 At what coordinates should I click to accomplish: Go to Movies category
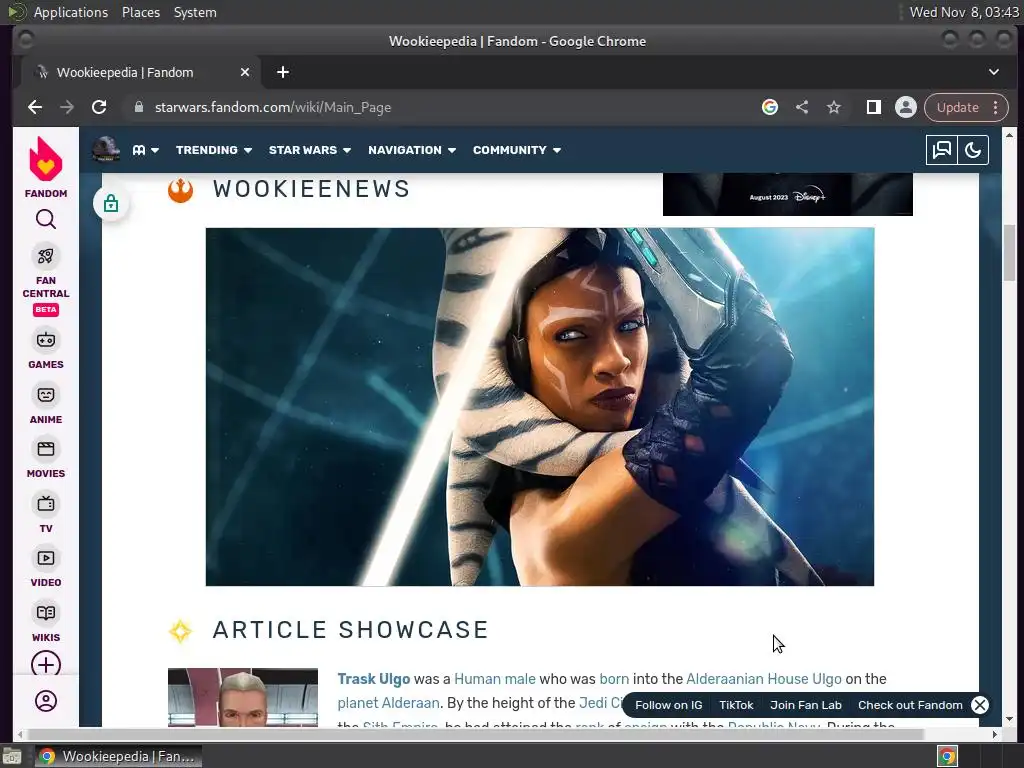46,458
